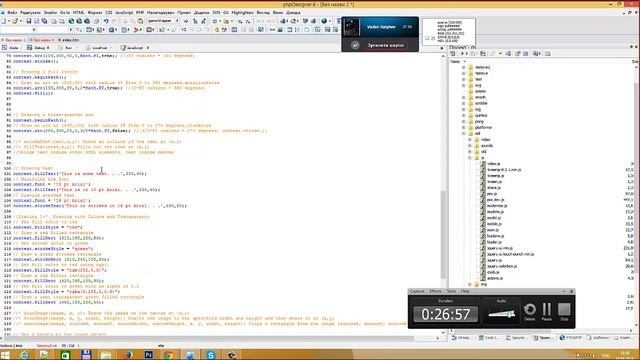Click the recorder Delete icon
Screen dimensions: 640x360
529,311
